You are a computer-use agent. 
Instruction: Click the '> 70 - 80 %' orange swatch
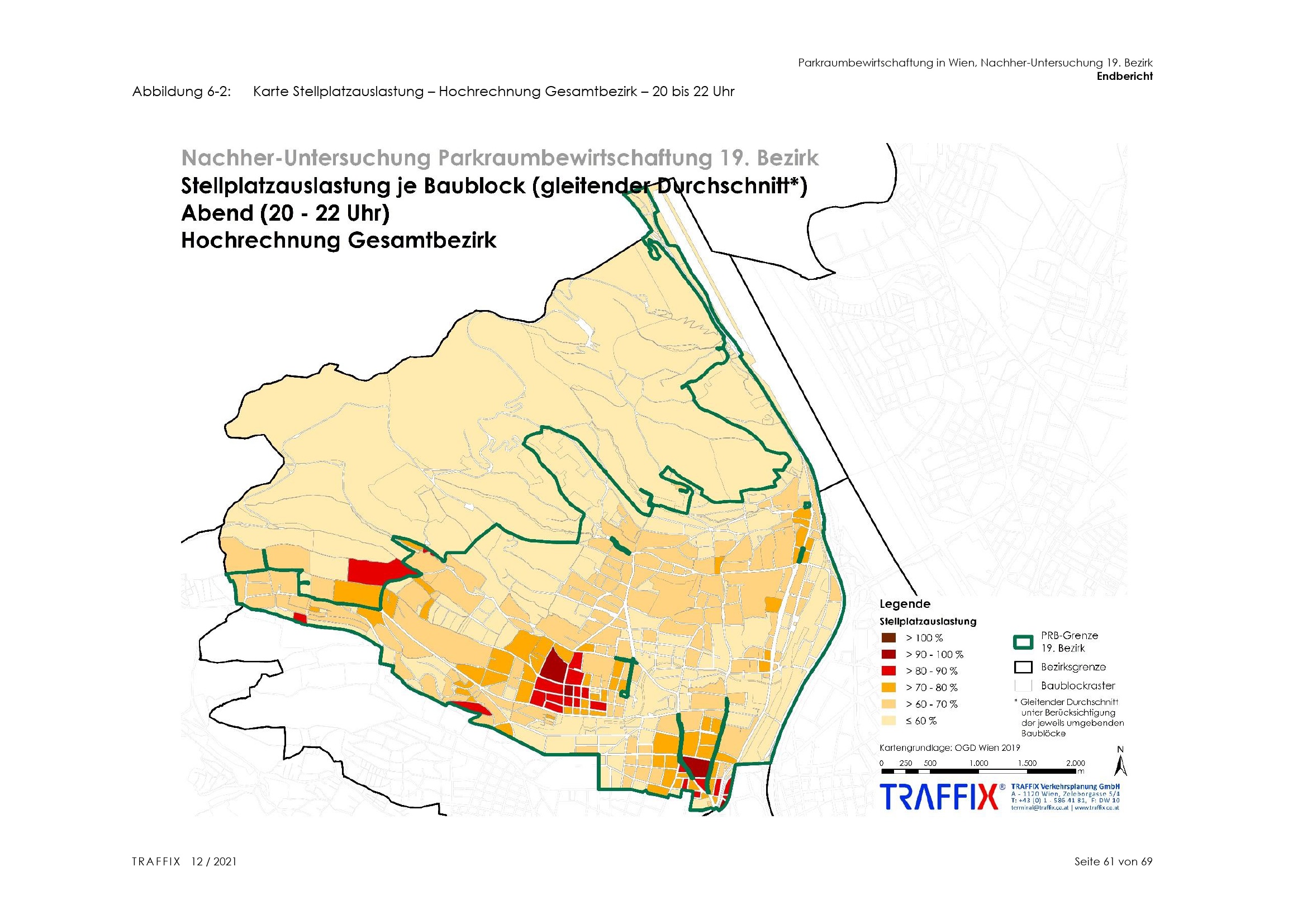tap(888, 687)
